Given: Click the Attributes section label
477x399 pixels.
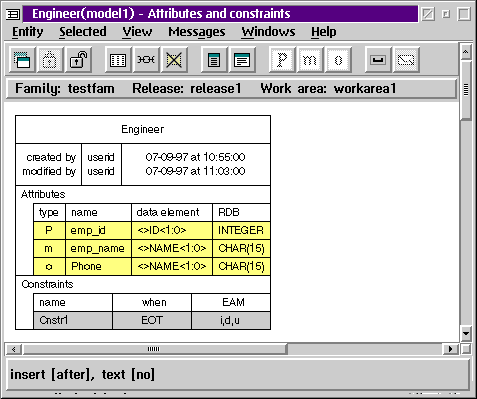Looking at the screenshot, I should pyautogui.click(x=43, y=194).
